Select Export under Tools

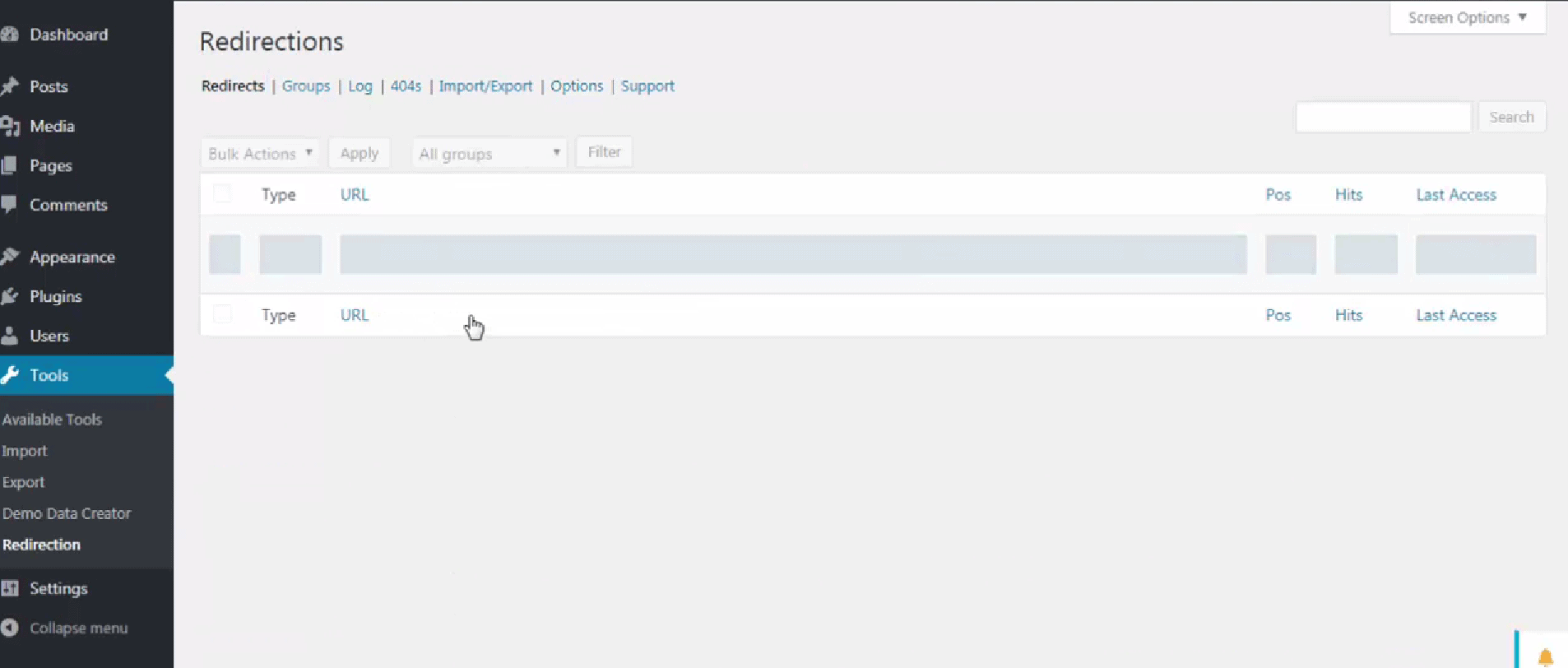tap(23, 482)
